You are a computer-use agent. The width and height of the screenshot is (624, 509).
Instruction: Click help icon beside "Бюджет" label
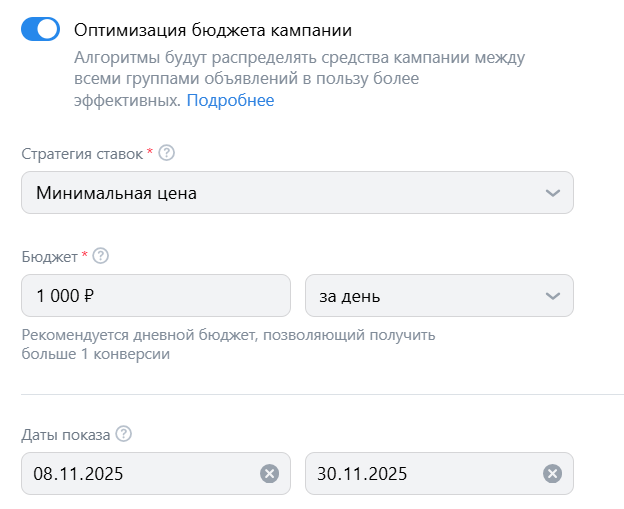point(100,256)
